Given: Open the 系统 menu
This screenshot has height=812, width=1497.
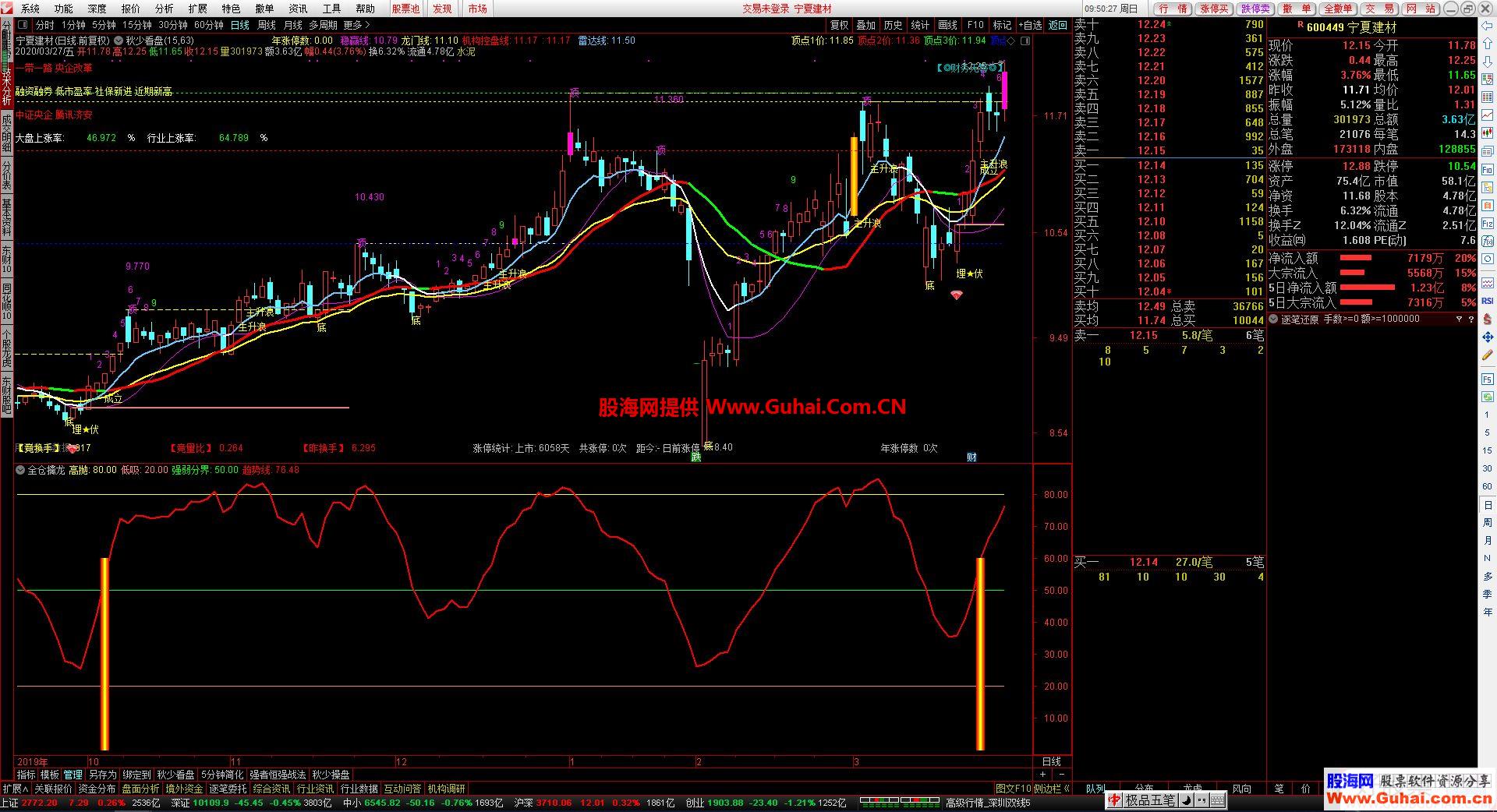Looking at the screenshot, I should pyautogui.click(x=30, y=9).
